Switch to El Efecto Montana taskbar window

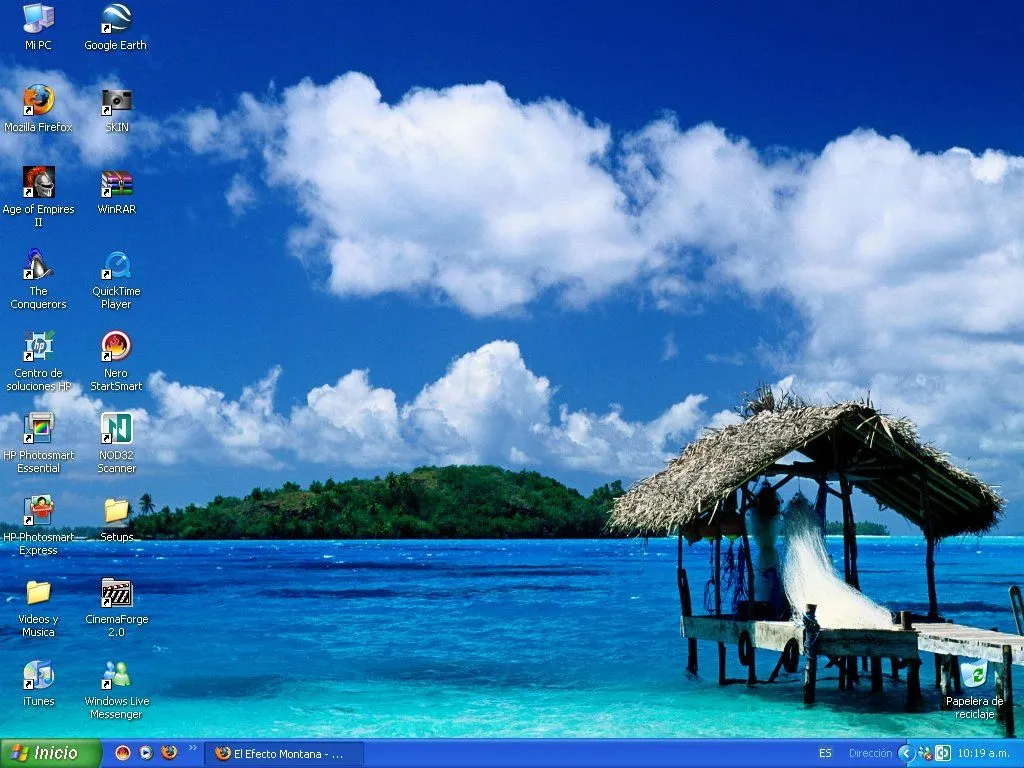pos(284,753)
